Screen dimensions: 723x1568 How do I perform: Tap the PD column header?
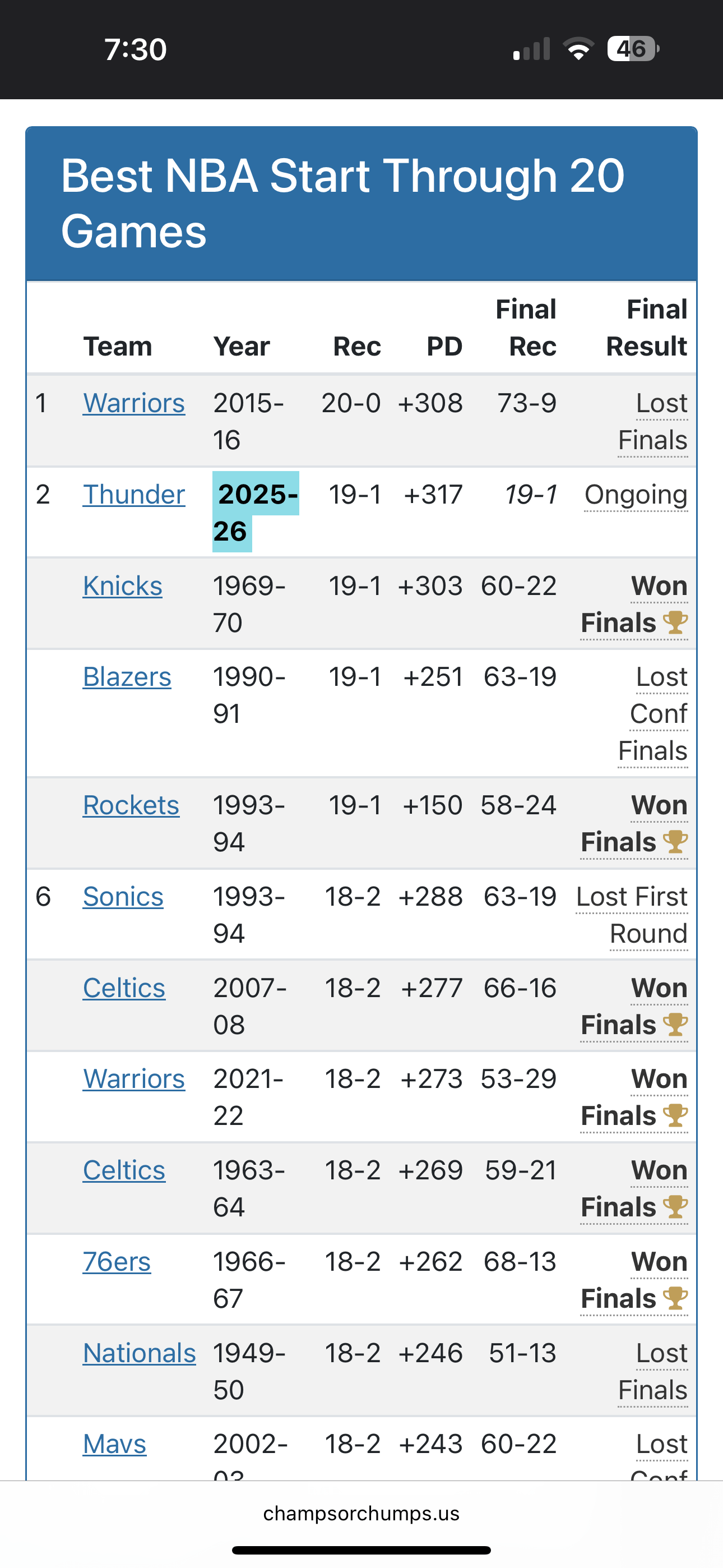[x=444, y=347]
